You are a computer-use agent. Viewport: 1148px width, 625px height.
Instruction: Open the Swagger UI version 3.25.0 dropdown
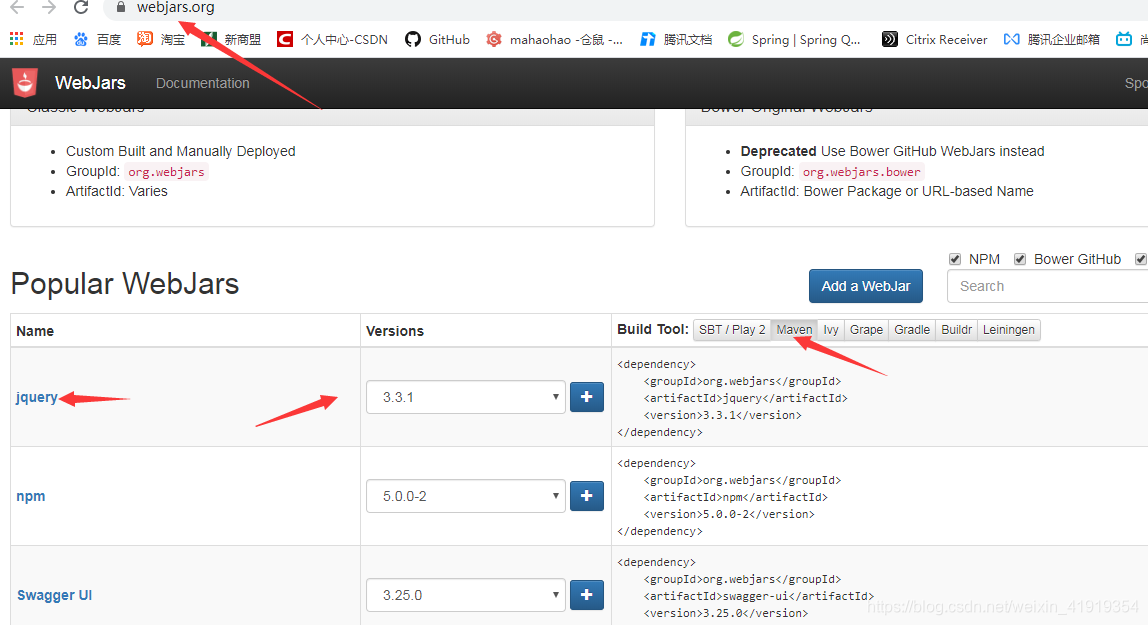click(466, 594)
